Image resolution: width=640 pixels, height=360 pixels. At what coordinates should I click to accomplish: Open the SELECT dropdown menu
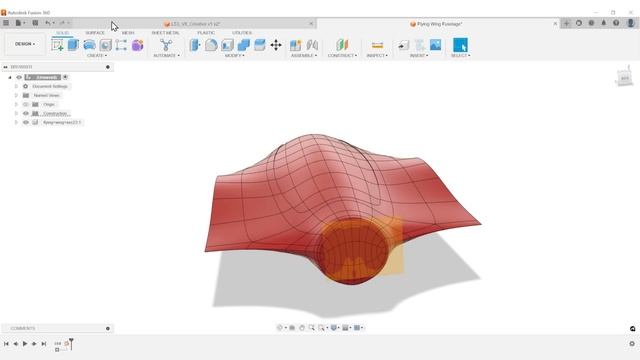pos(460,56)
